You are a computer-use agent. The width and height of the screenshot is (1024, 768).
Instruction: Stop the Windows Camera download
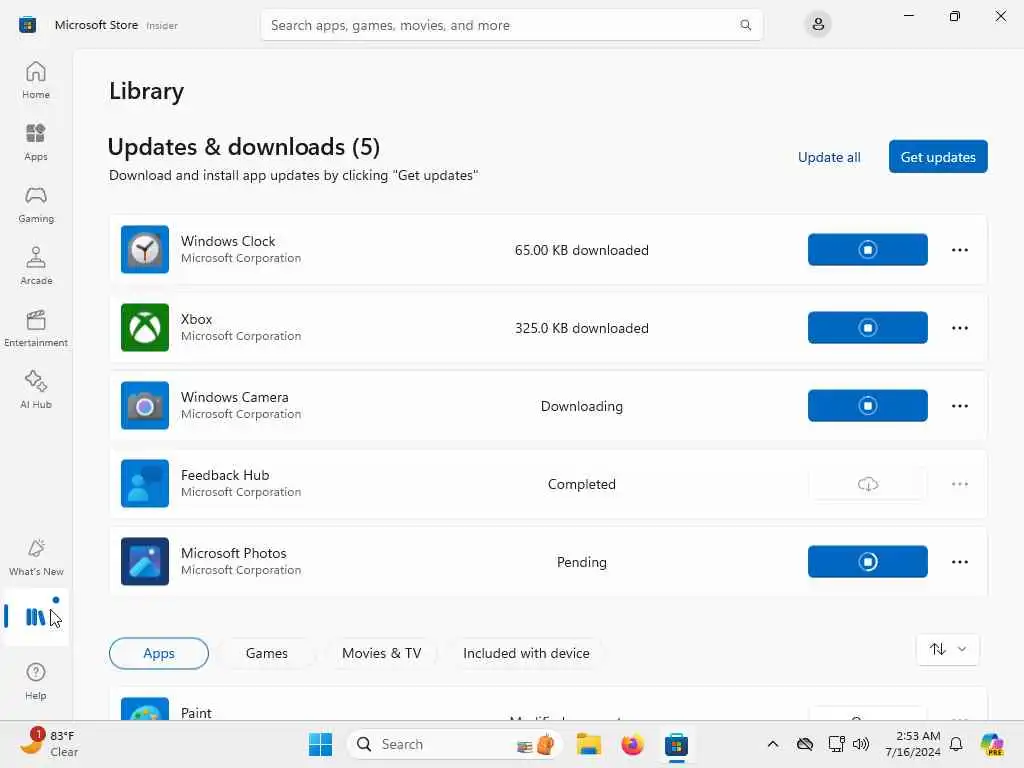(x=867, y=406)
